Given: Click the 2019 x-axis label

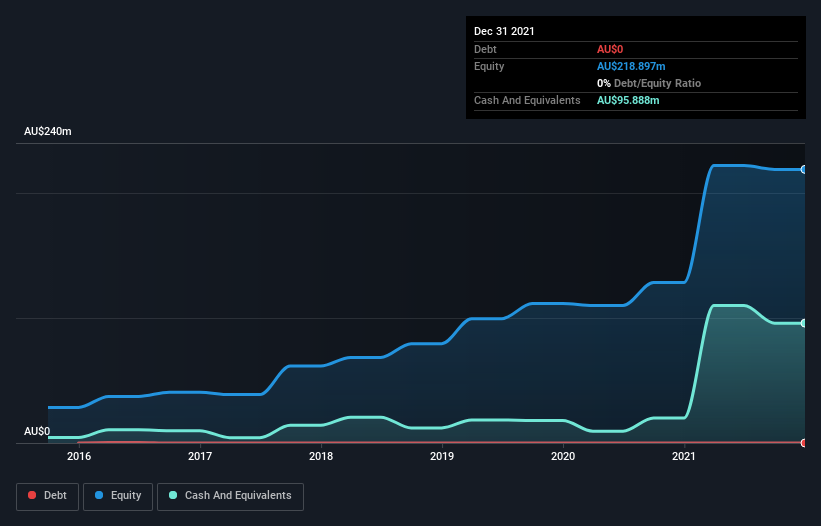Looking at the screenshot, I should click(442, 456).
